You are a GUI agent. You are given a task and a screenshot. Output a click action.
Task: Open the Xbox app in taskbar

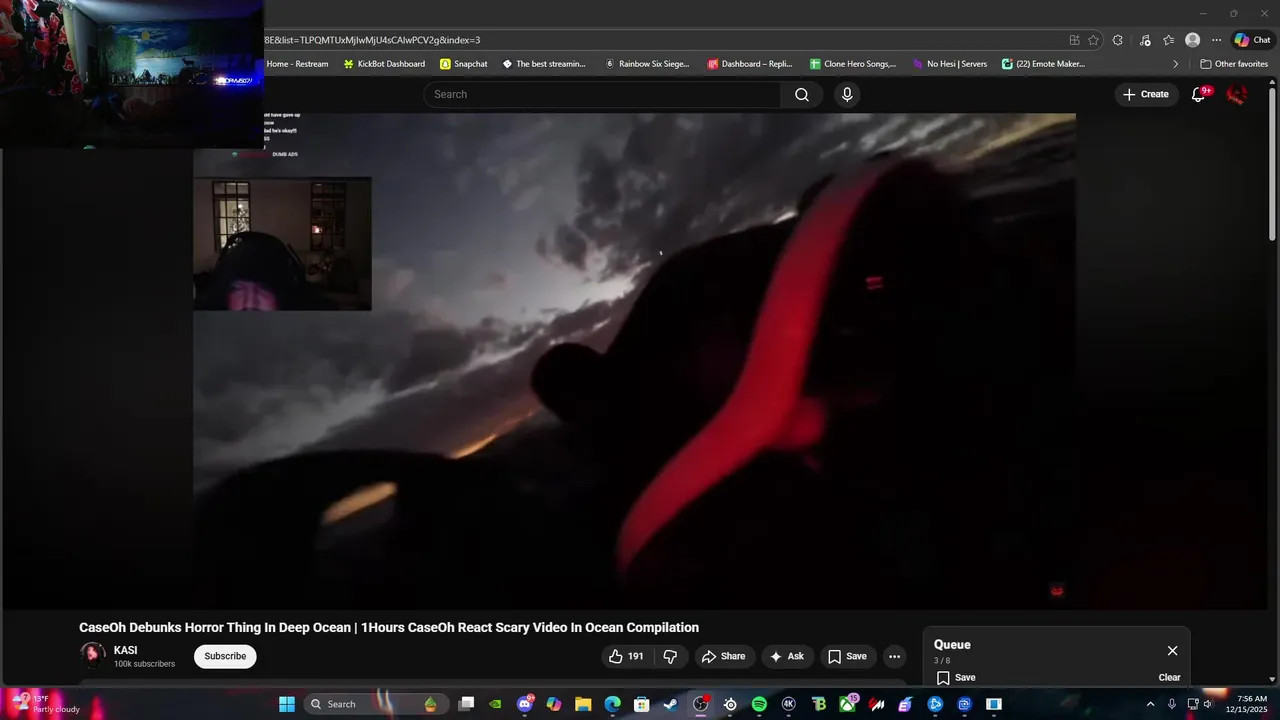pyautogui.click(x=848, y=704)
